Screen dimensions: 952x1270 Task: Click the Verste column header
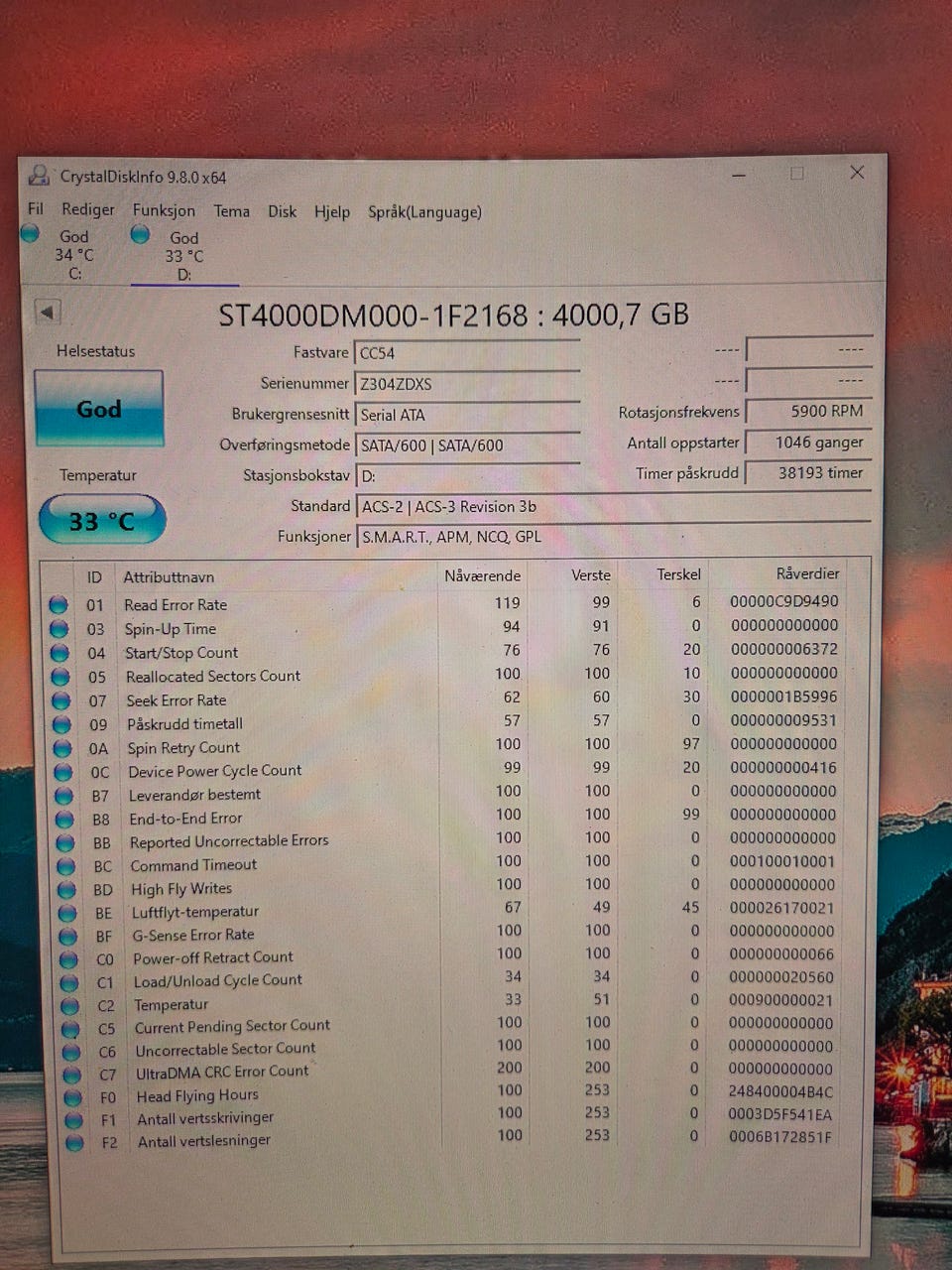[x=591, y=574]
